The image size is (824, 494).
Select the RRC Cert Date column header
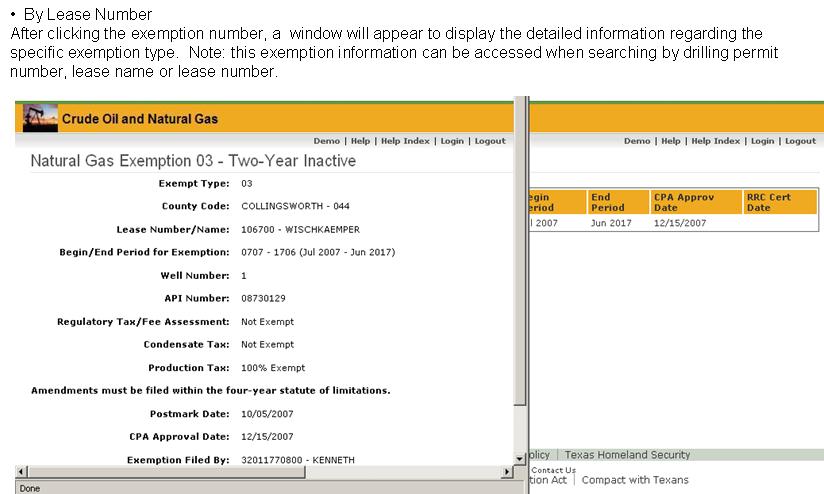click(x=768, y=202)
